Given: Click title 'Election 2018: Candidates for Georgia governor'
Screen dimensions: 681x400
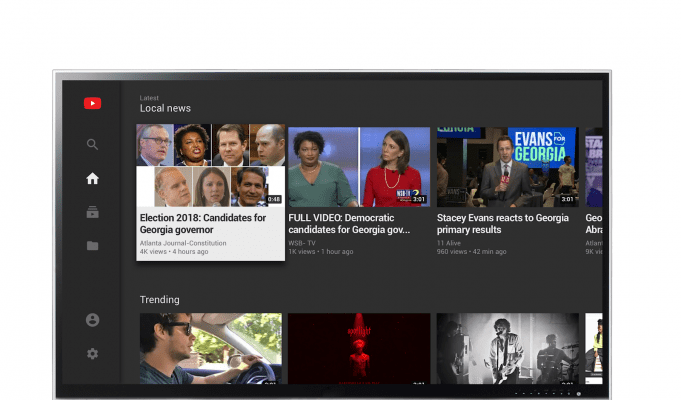Looking at the screenshot, I should (x=203, y=224).
